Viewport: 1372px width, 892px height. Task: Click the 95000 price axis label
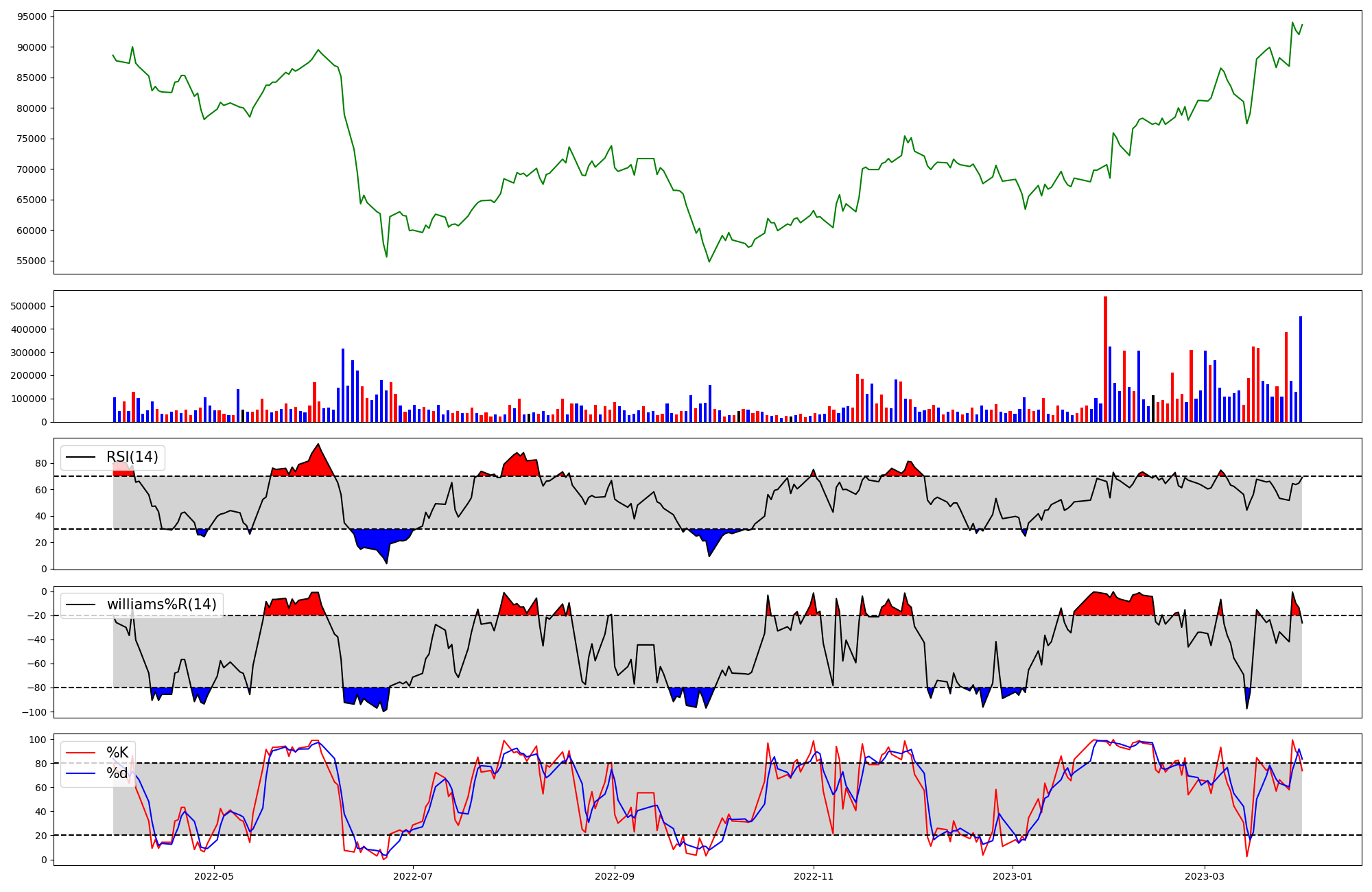[32, 16]
